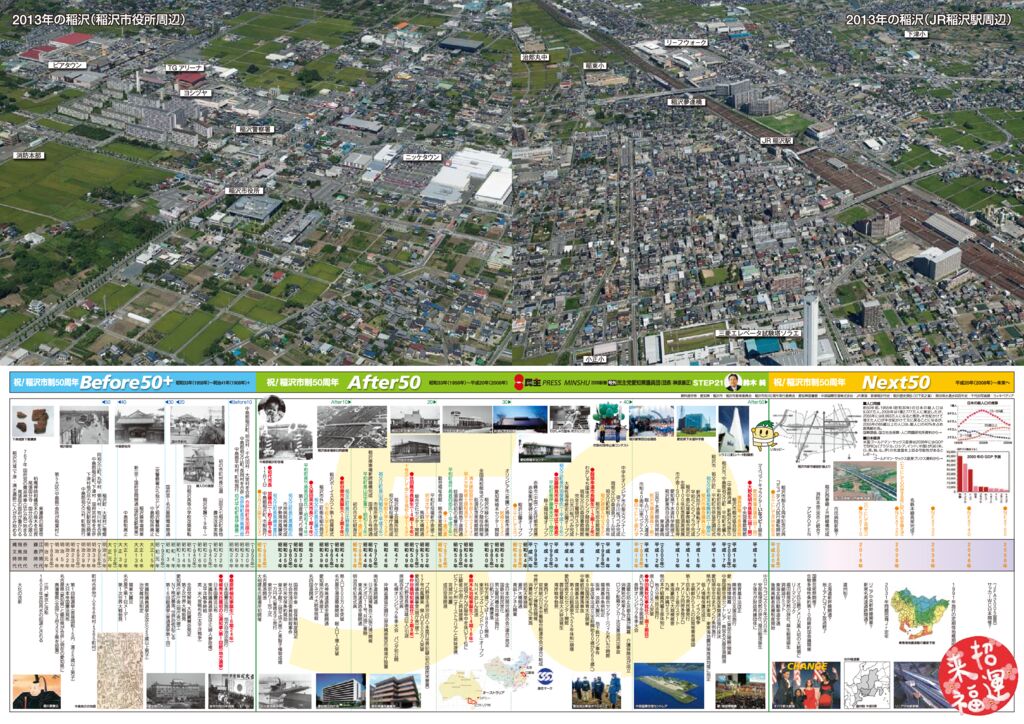Open the CHANGE photo thumbnail
The image size is (1024, 724).
click(806, 684)
